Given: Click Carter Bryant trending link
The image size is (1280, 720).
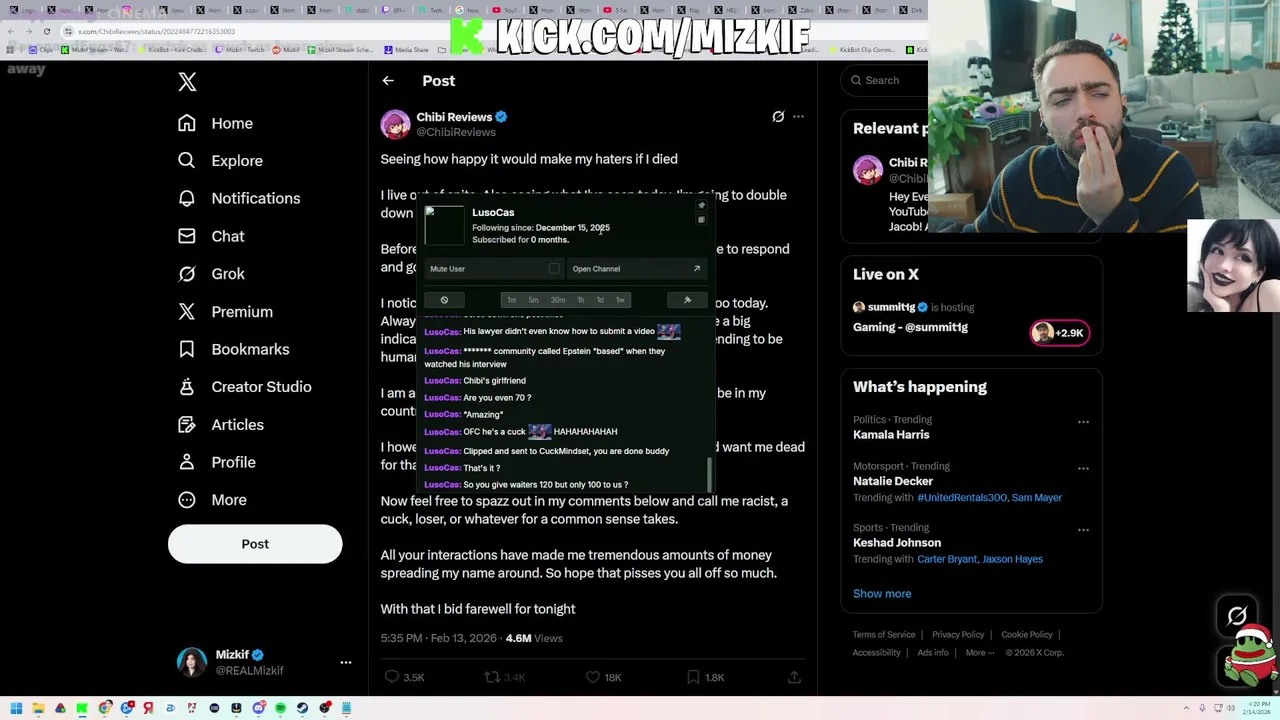Looking at the screenshot, I should point(947,559).
